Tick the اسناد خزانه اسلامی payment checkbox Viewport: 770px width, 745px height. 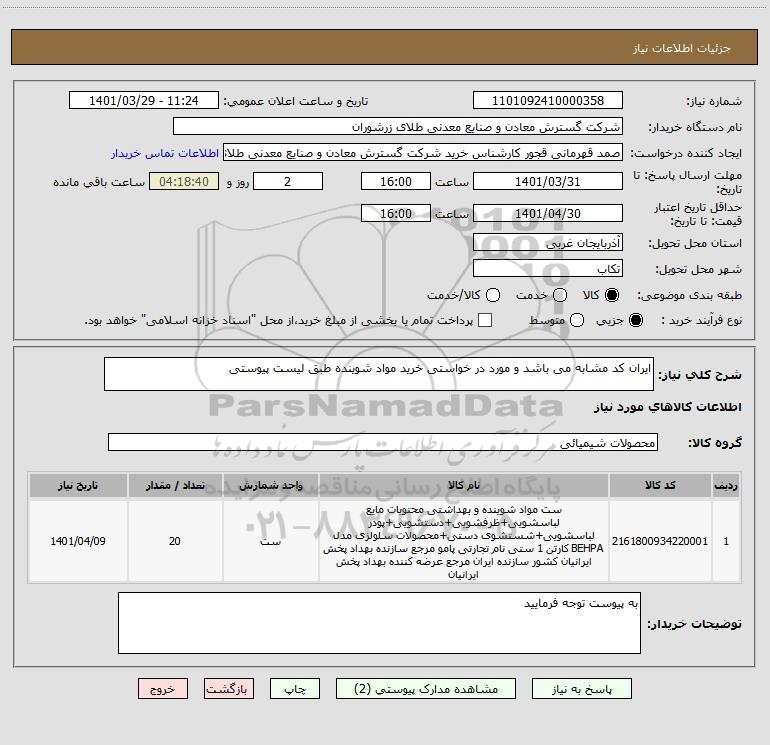tap(485, 320)
